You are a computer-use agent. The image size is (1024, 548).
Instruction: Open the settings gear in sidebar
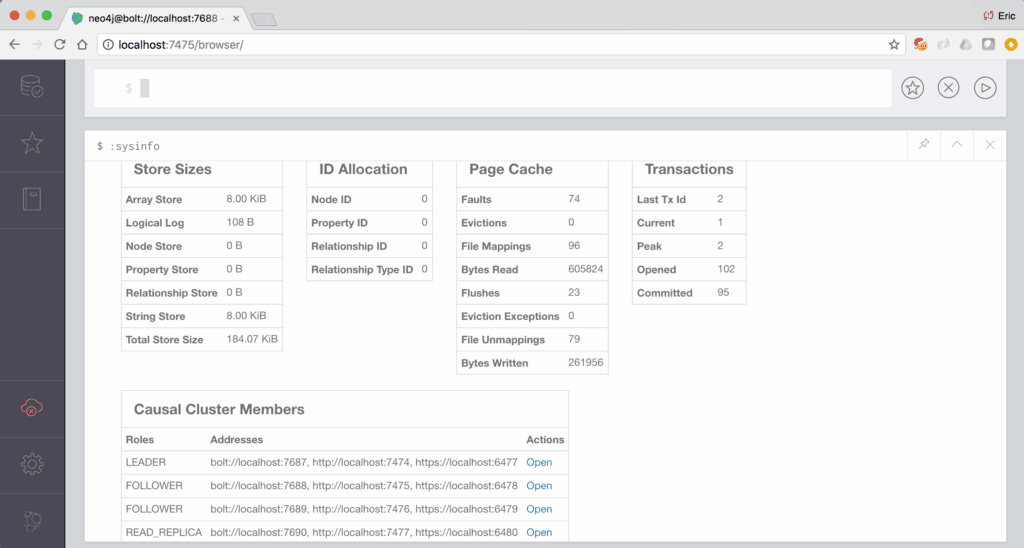coord(32,464)
